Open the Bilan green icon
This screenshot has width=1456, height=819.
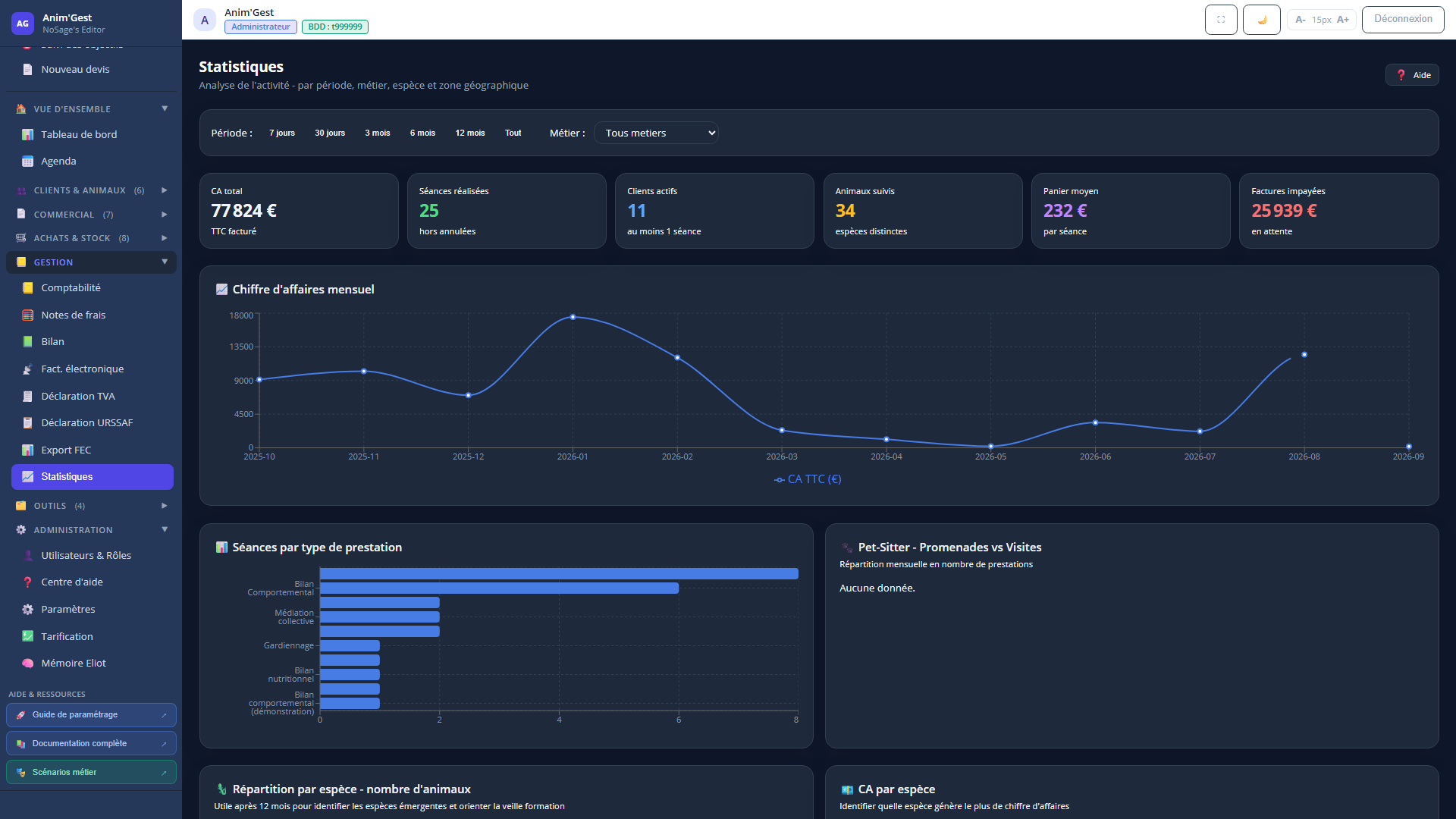(27, 342)
